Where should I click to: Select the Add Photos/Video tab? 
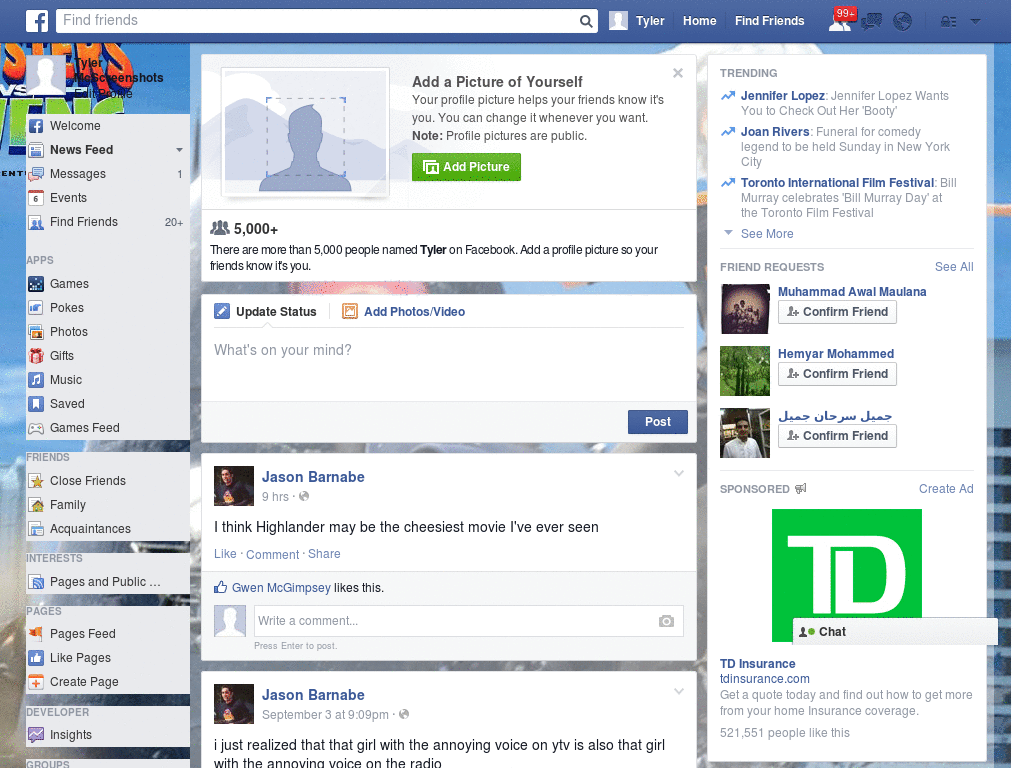point(404,312)
